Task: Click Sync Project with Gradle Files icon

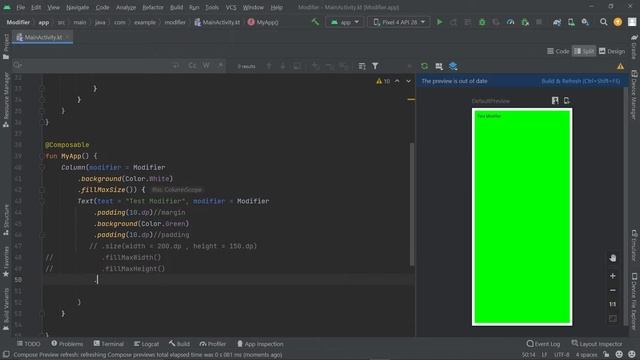Action: (557, 22)
